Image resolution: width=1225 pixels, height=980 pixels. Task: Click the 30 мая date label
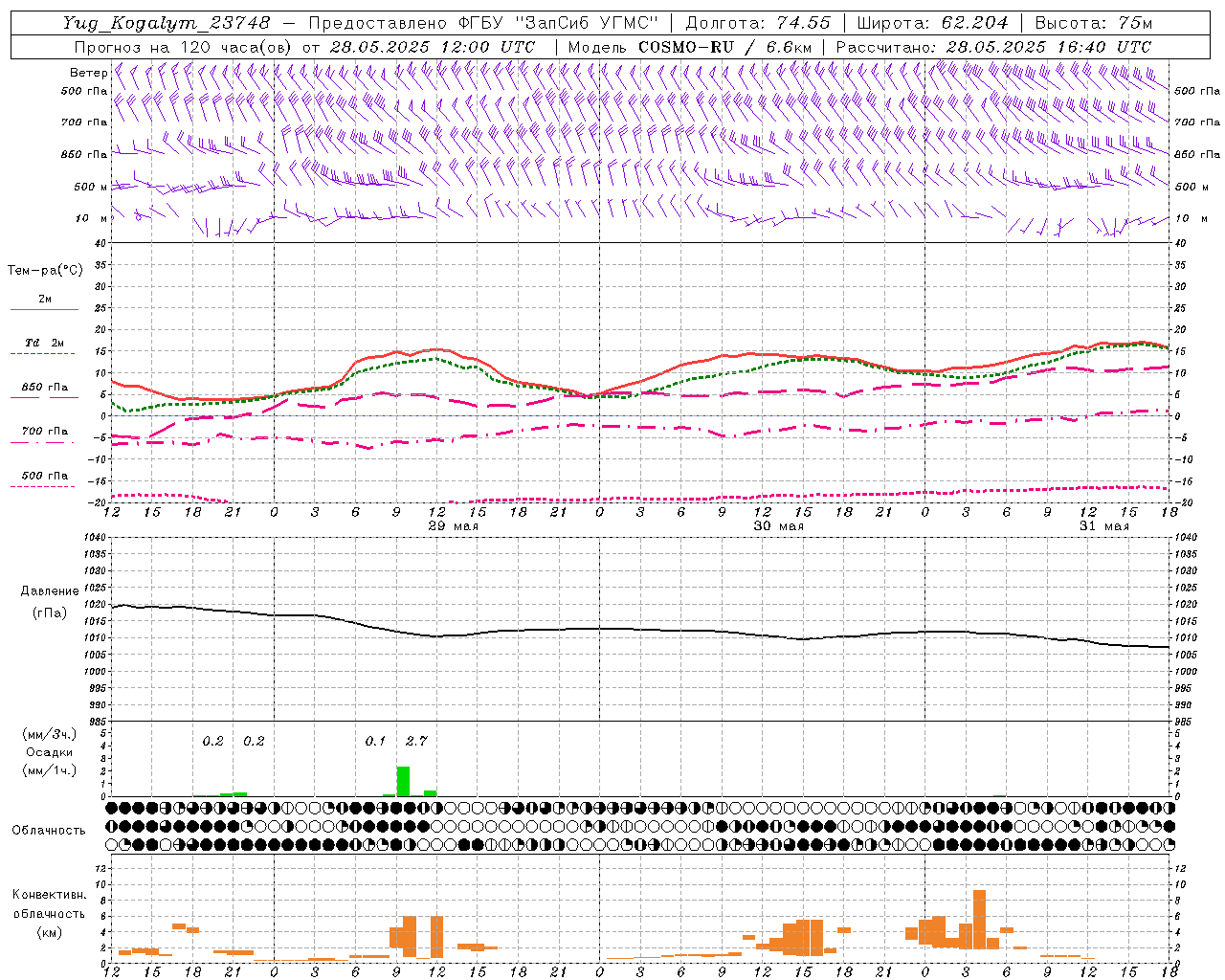pyautogui.click(x=778, y=526)
